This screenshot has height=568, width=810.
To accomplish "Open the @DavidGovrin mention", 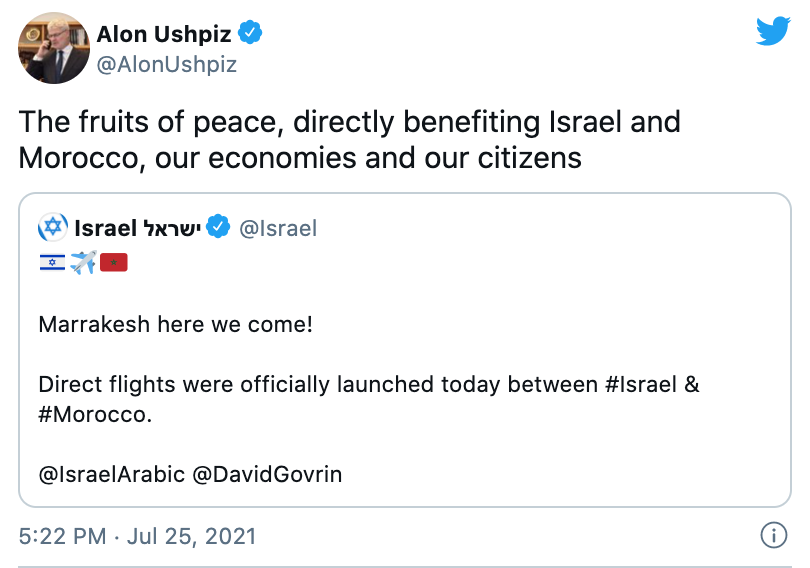I will [267, 474].
